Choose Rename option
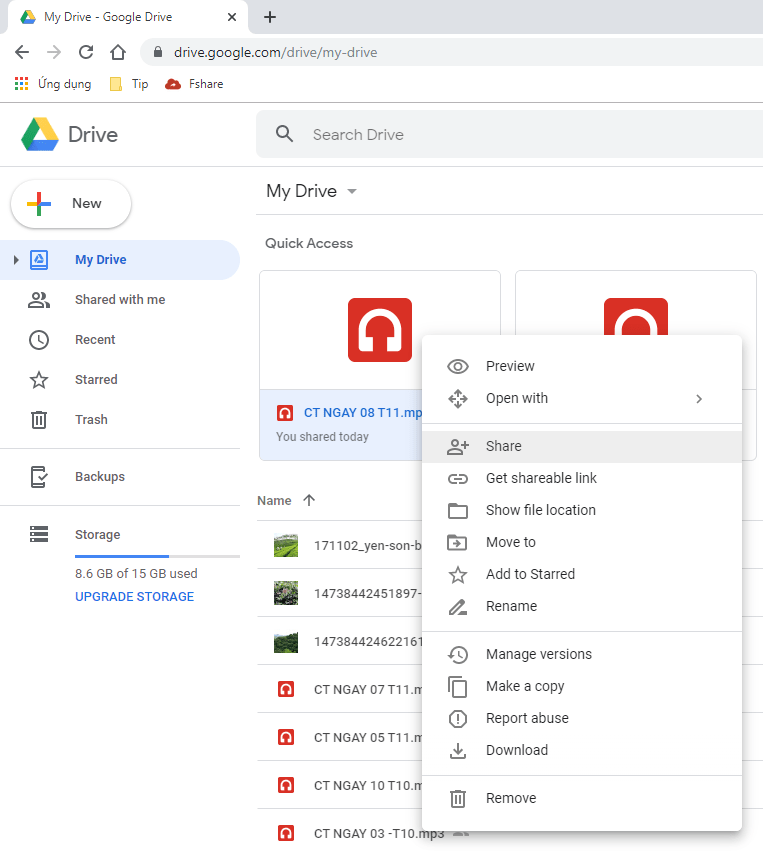Viewport: 763px width, 852px height. (582, 606)
